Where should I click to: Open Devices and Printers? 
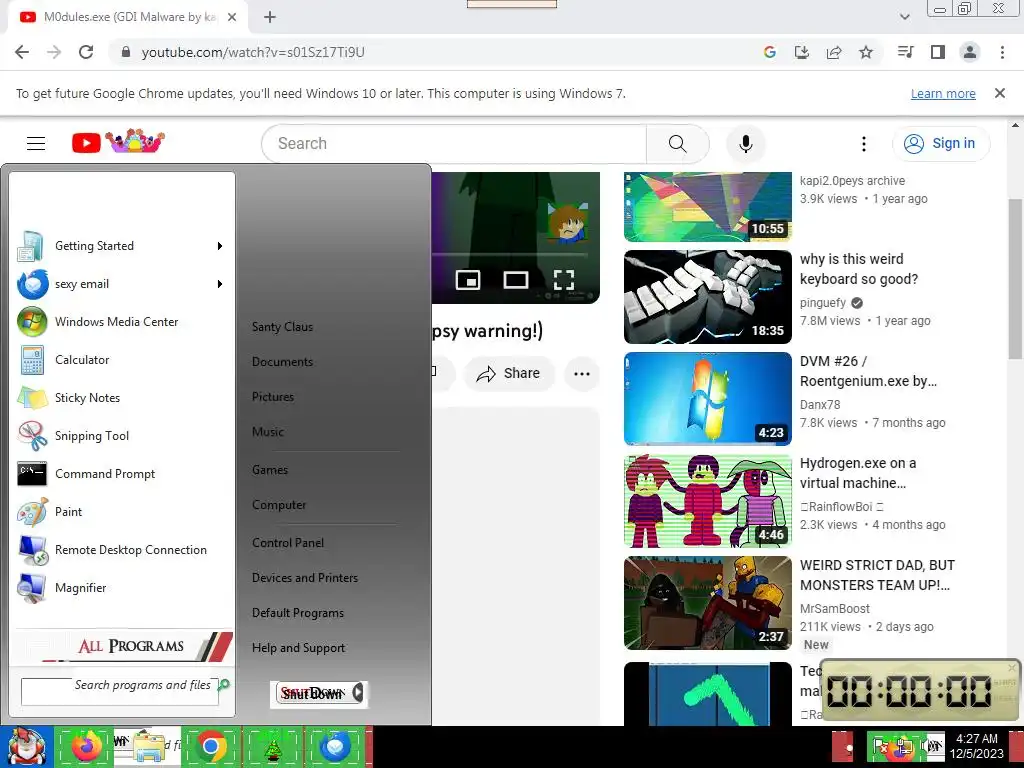pyautogui.click(x=305, y=578)
